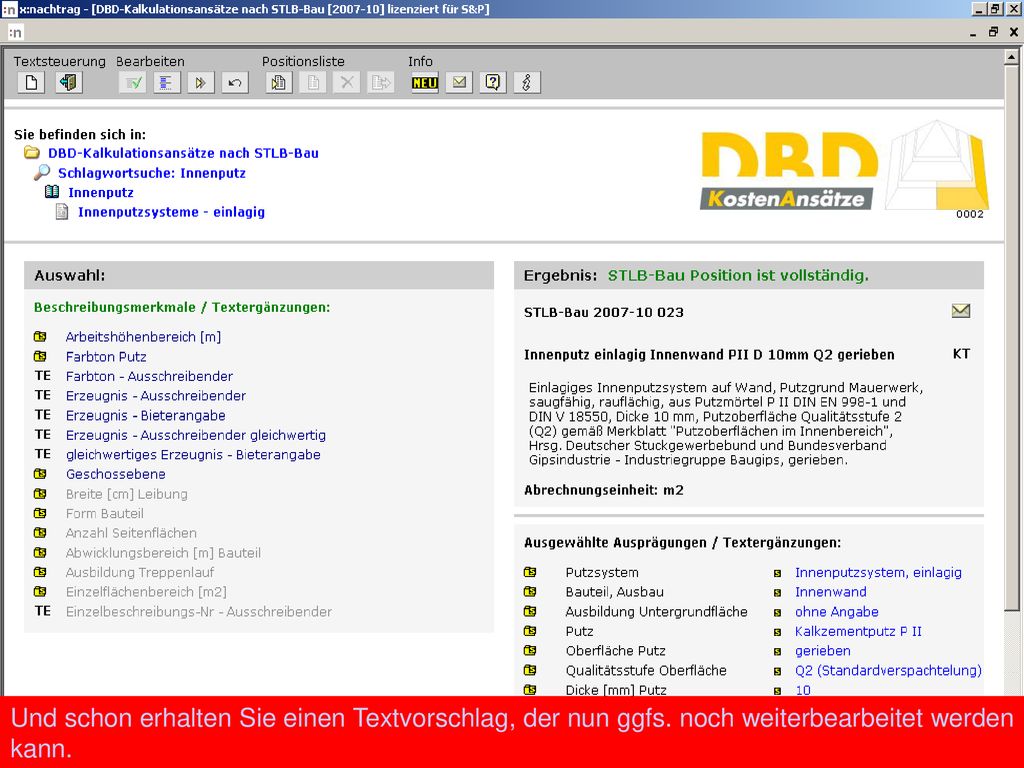Image resolution: width=1024 pixels, height=768 pixels.
Task: Select Erzeugnis - Ausschreibender gleichwertig link
Action: (196, 435)
